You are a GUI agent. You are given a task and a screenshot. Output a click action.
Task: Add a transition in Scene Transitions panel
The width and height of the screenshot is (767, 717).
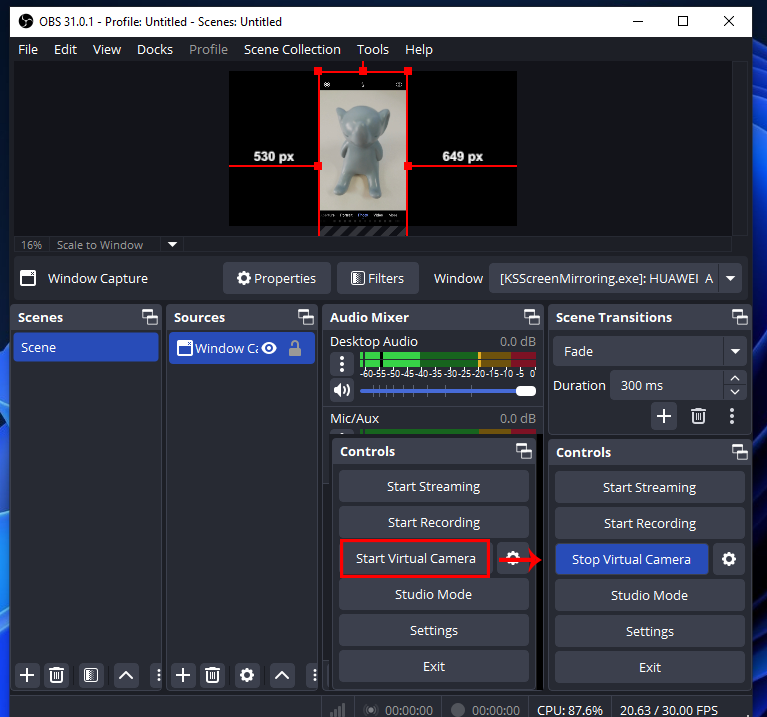(664, 415)
